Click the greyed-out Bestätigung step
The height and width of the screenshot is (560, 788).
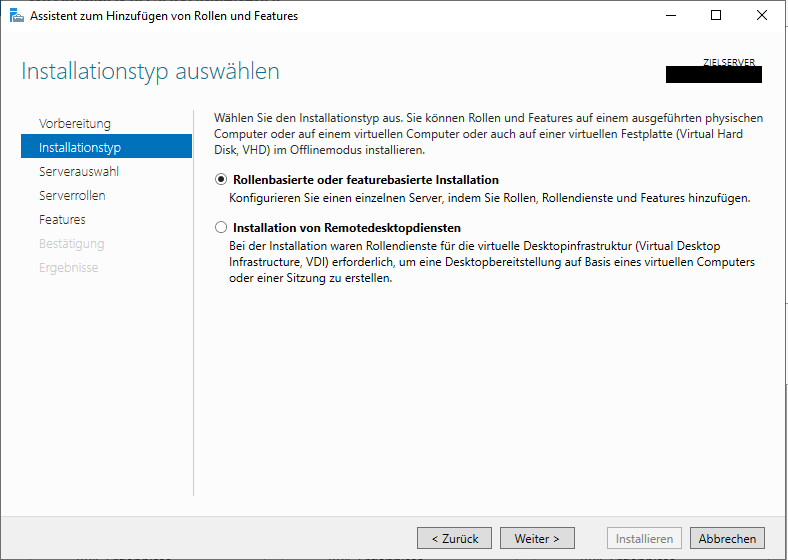click(x=71, y=243)
